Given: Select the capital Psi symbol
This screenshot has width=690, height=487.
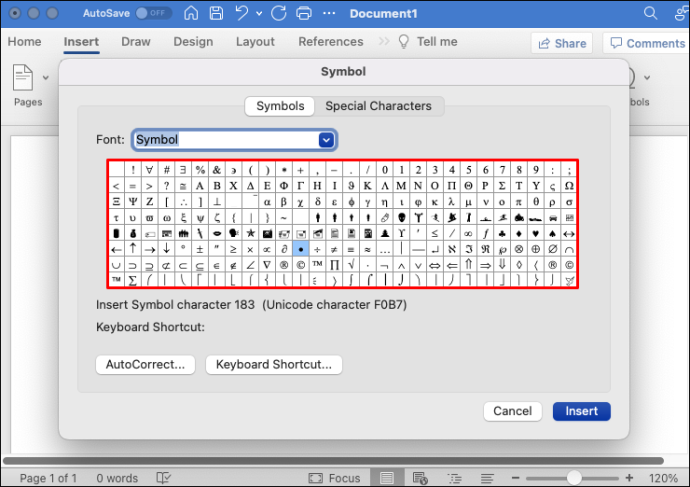Looking at the screenshot, I should [133, 201].
